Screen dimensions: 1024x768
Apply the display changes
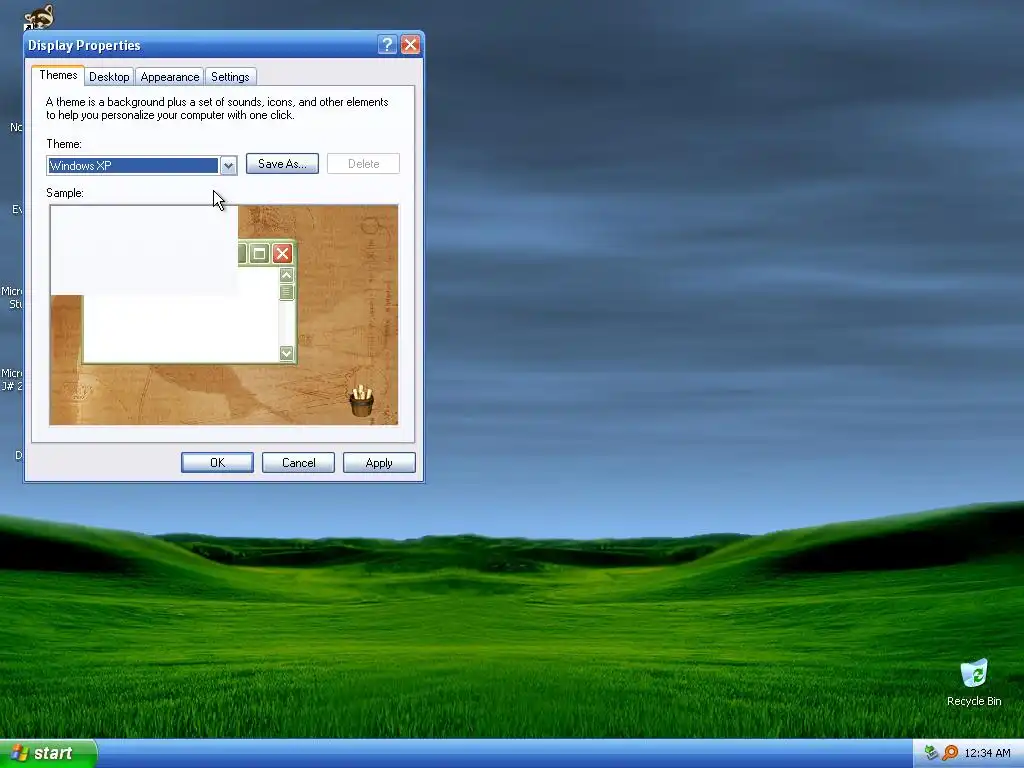[x=379, y=462]
